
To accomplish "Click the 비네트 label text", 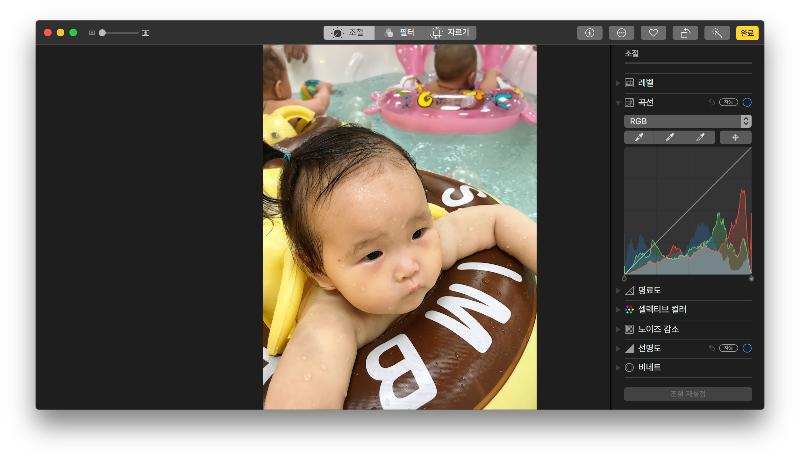I will click(x=649, y=367).
